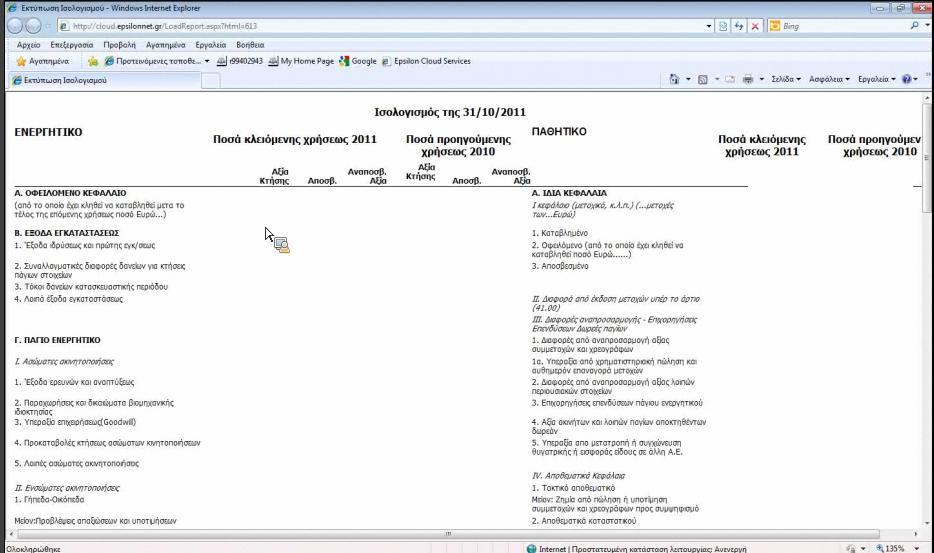Click the Compatibility View icon
934x553 pixels.
click(723, 26)
